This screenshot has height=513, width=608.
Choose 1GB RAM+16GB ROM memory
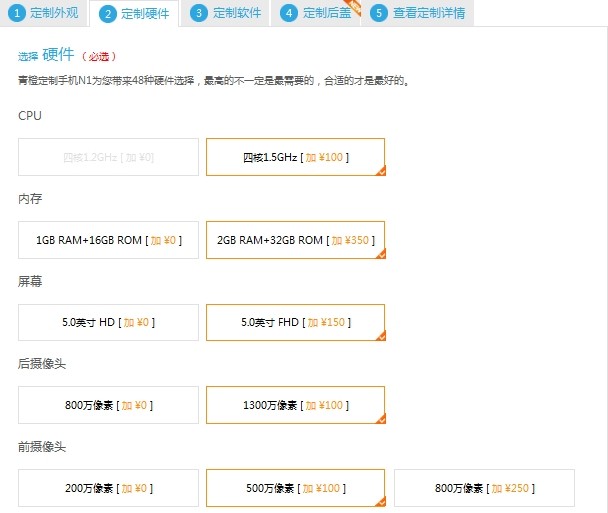pos(108,240)
